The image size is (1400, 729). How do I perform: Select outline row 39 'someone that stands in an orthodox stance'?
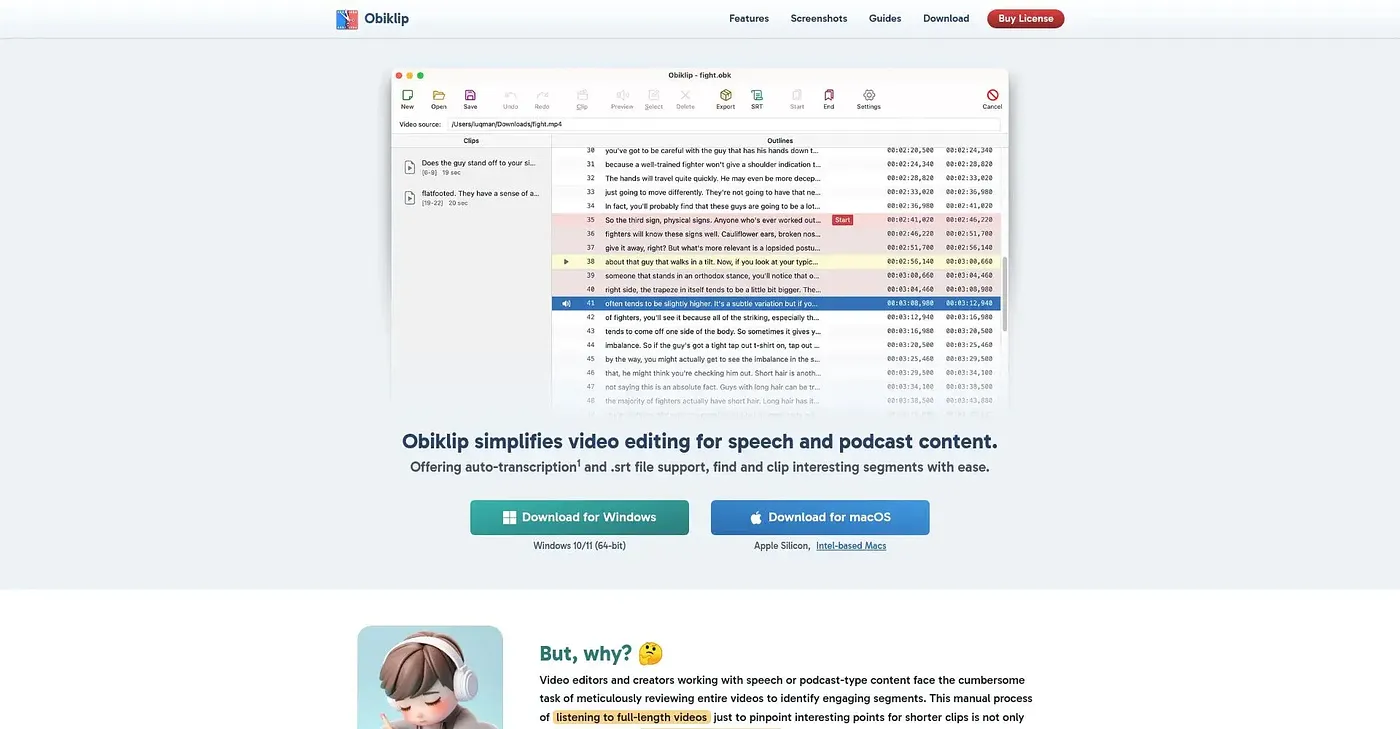coord(778,275)
